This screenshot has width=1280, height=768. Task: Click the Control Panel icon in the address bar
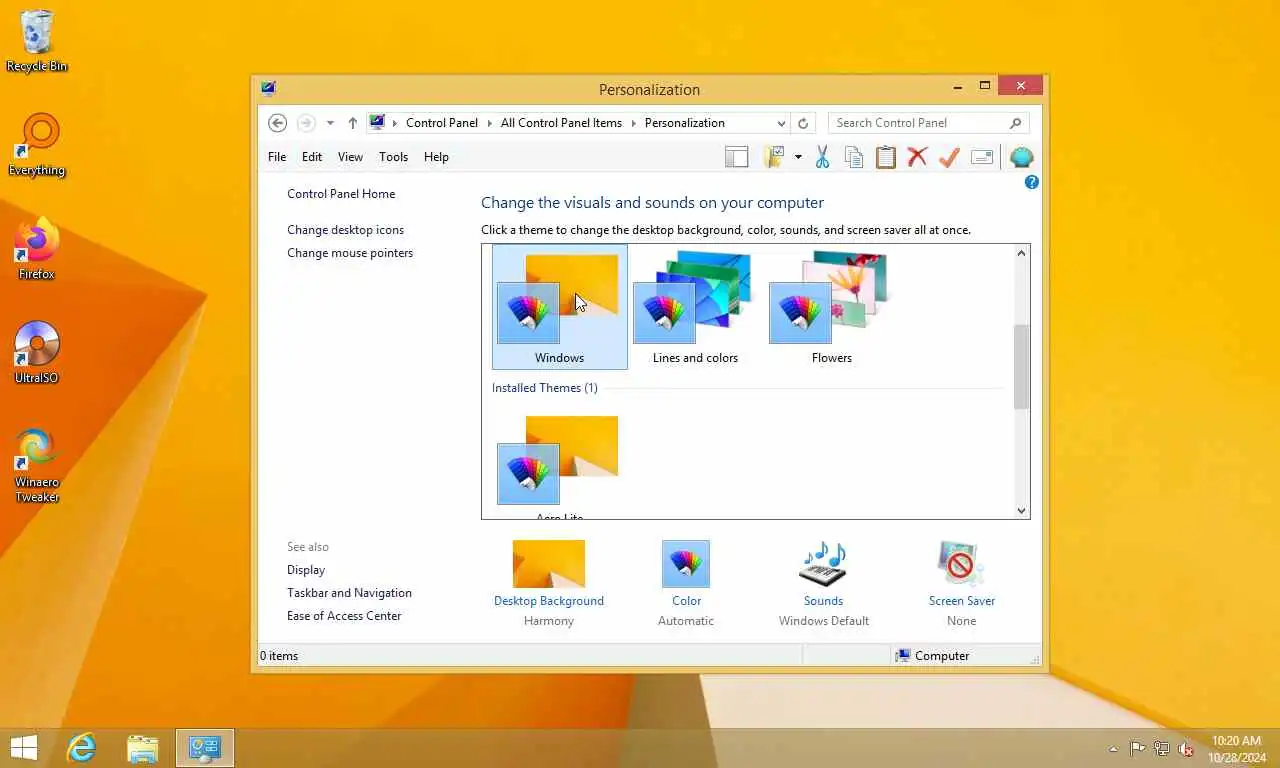pyautogui.click(x=377, y=122)
